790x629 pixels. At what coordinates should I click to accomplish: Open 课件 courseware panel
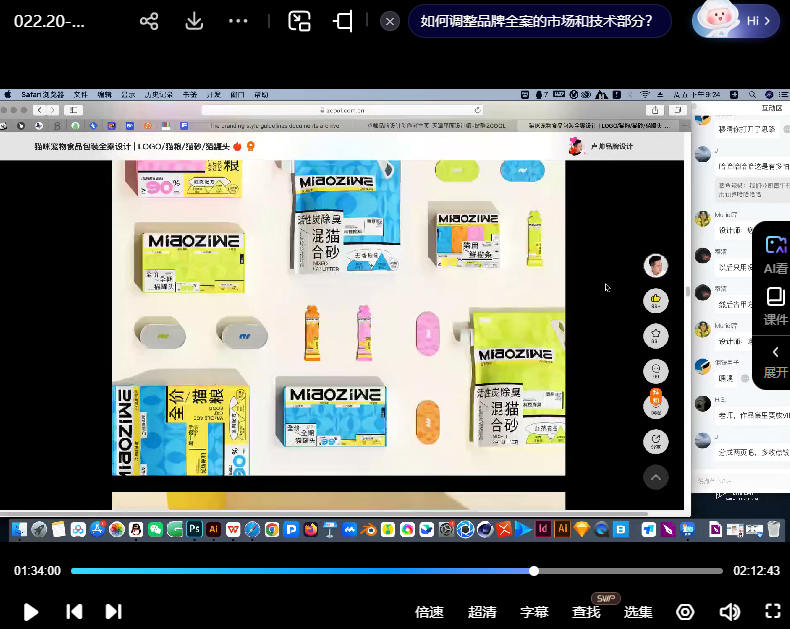tap(775, 306)
